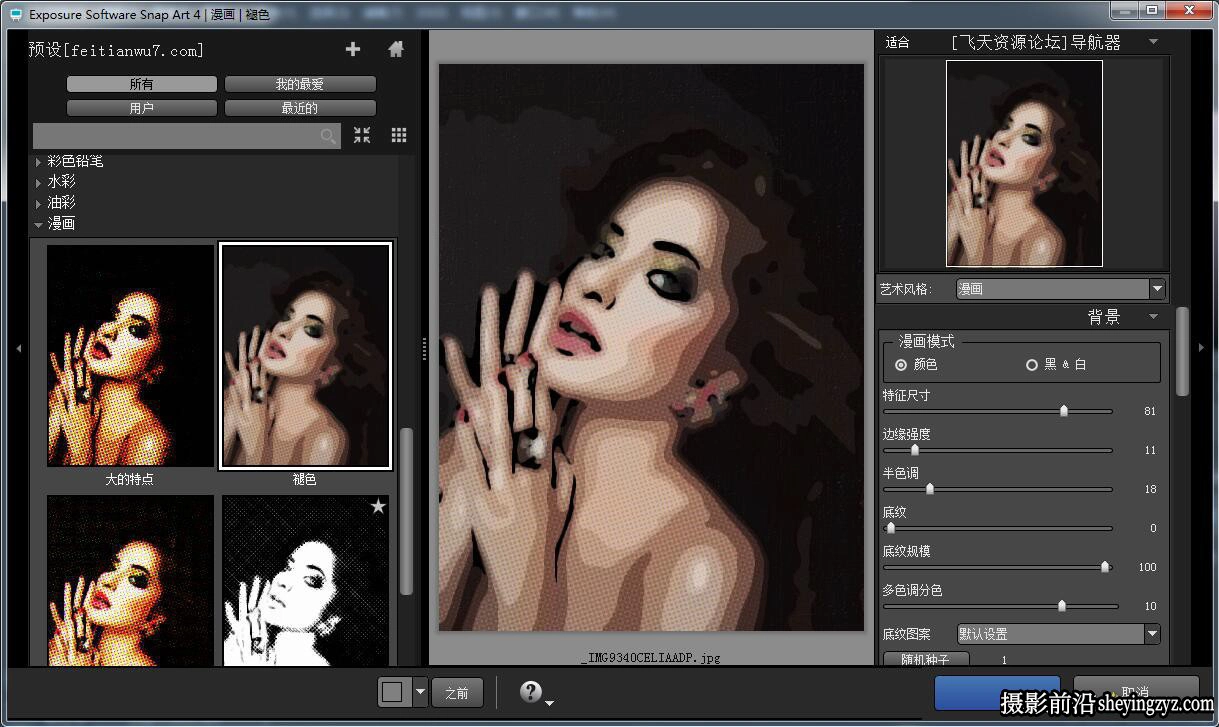Viewport: 1219px width, 727px height.
Task: Click the 特征尺寸 value 81
Action: (1150, 411)
